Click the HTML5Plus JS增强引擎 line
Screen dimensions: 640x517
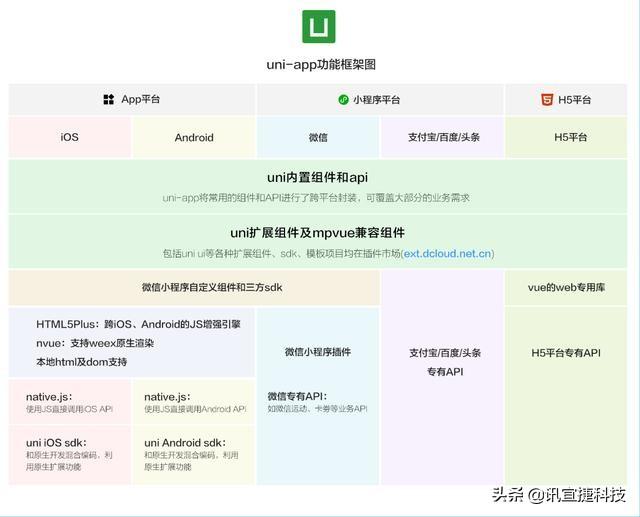(138, 324)
